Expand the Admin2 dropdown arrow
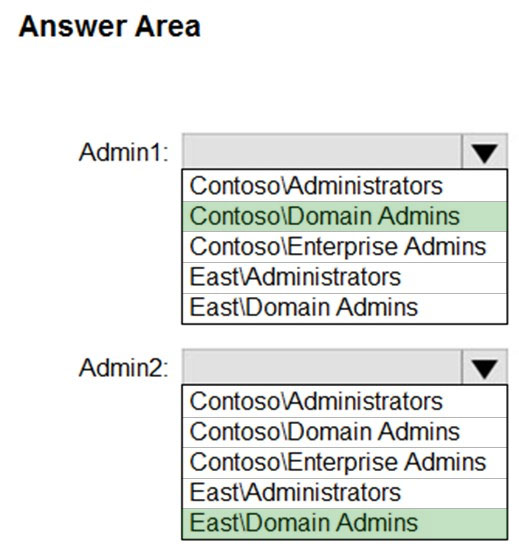519x551 pixels. pyautogui.click(x=485, y=367)
